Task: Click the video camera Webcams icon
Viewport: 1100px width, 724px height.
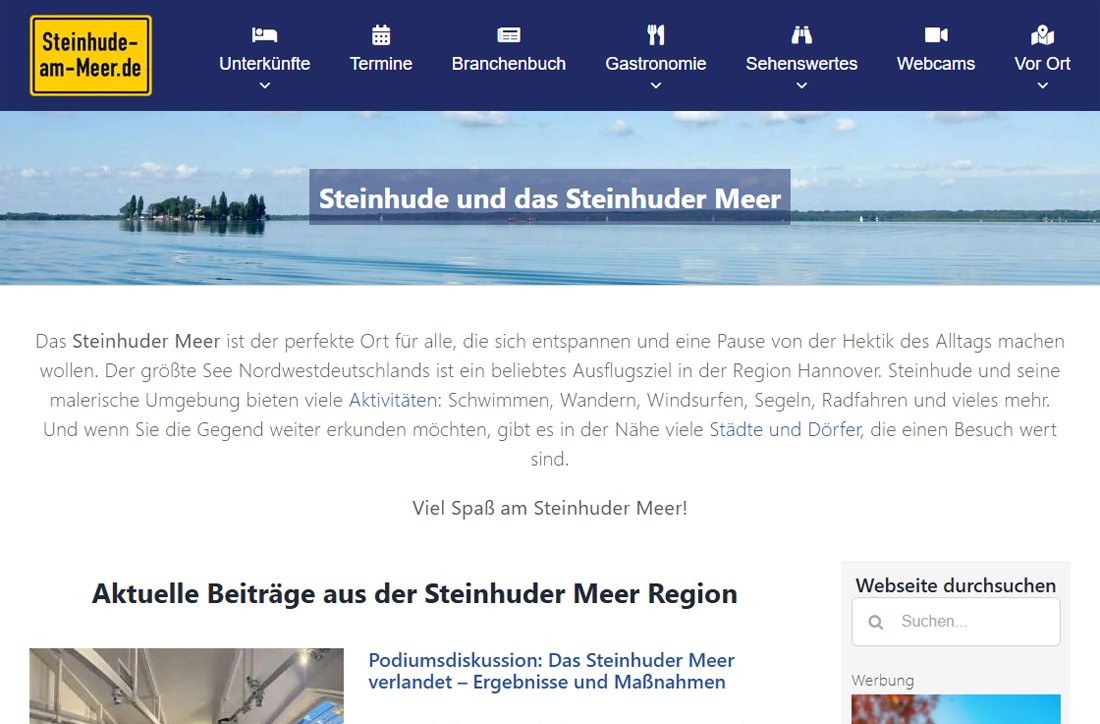Action: pos(936,35)
